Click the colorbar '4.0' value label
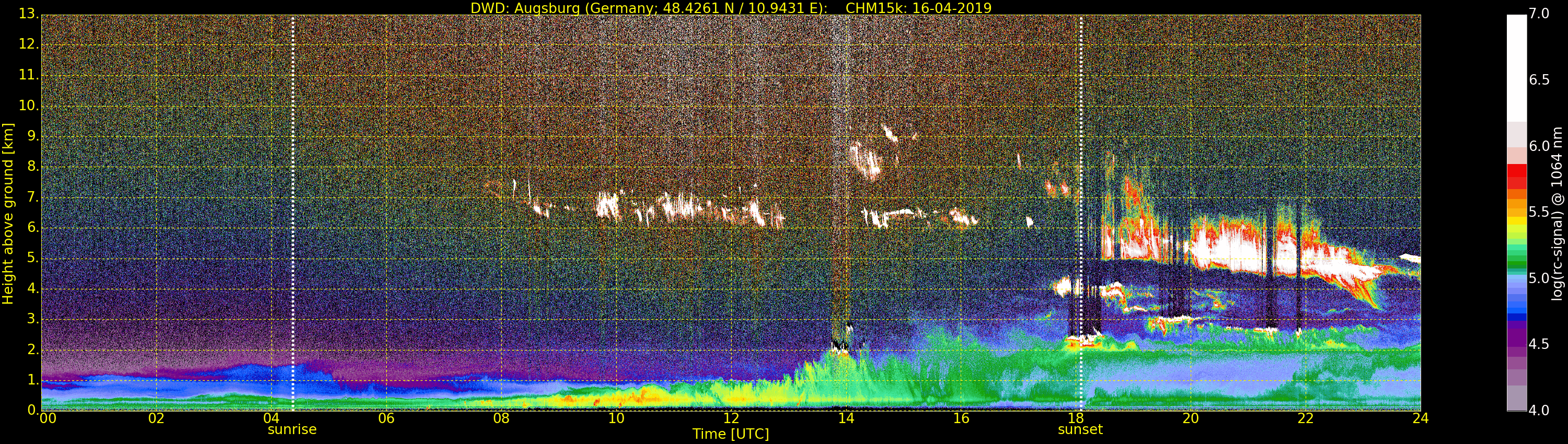This screenshot has height=444, width=1568. pos(1539,411)
